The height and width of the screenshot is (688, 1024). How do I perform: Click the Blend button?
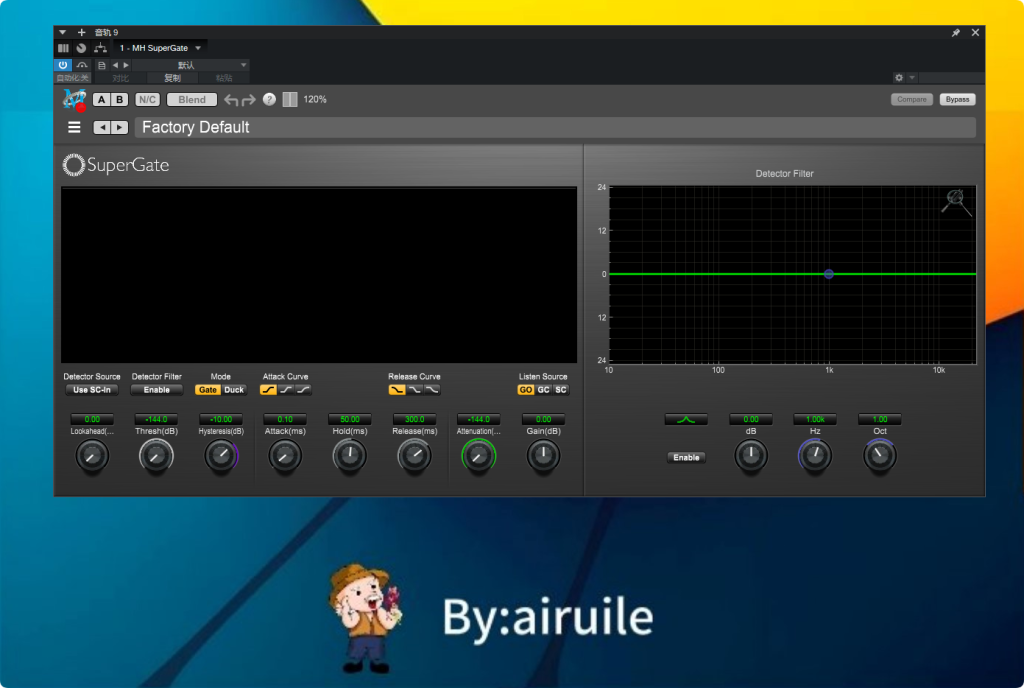192,99
